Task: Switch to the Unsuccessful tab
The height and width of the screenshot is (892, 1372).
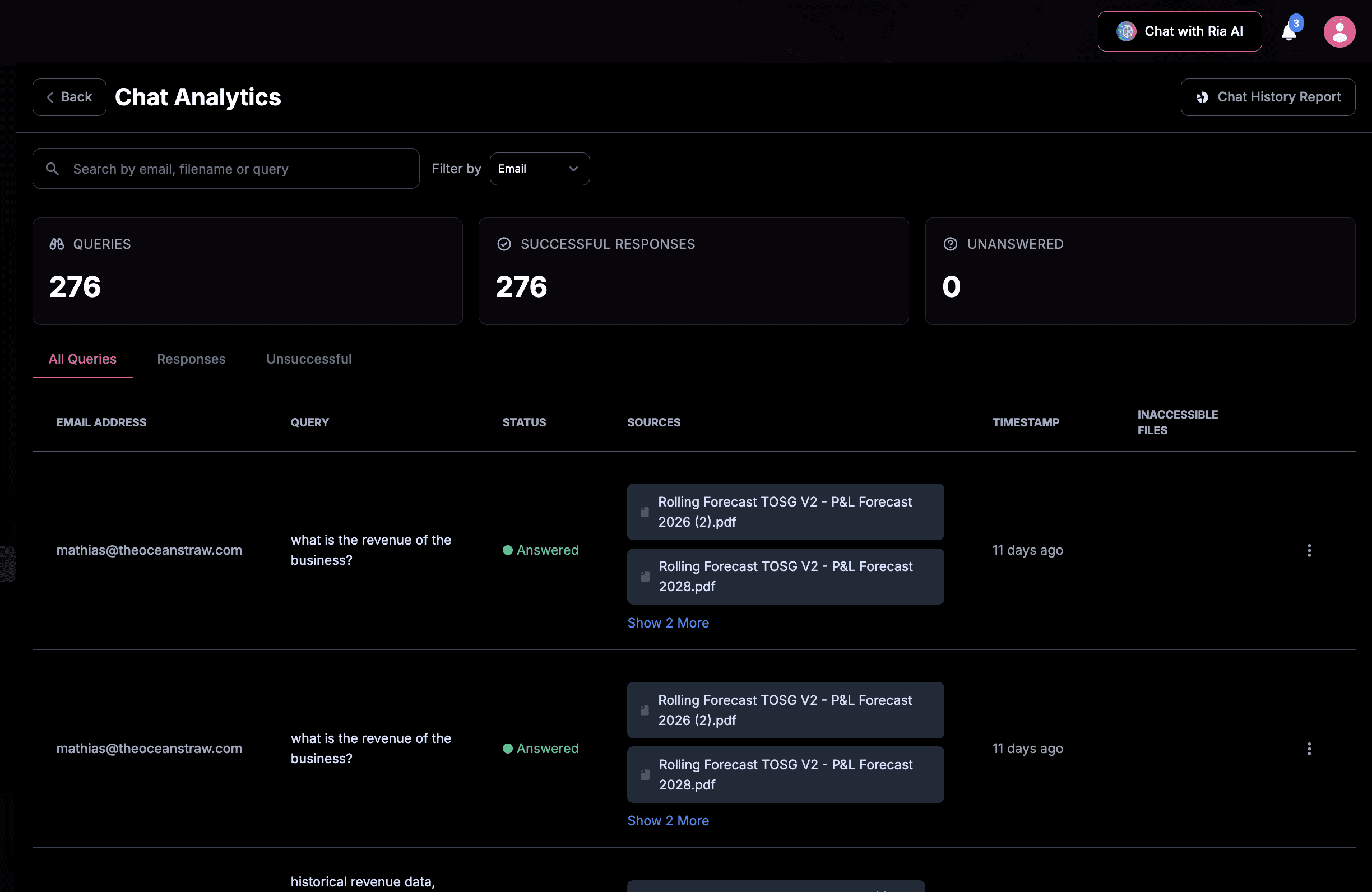Action: coord(308,359)
